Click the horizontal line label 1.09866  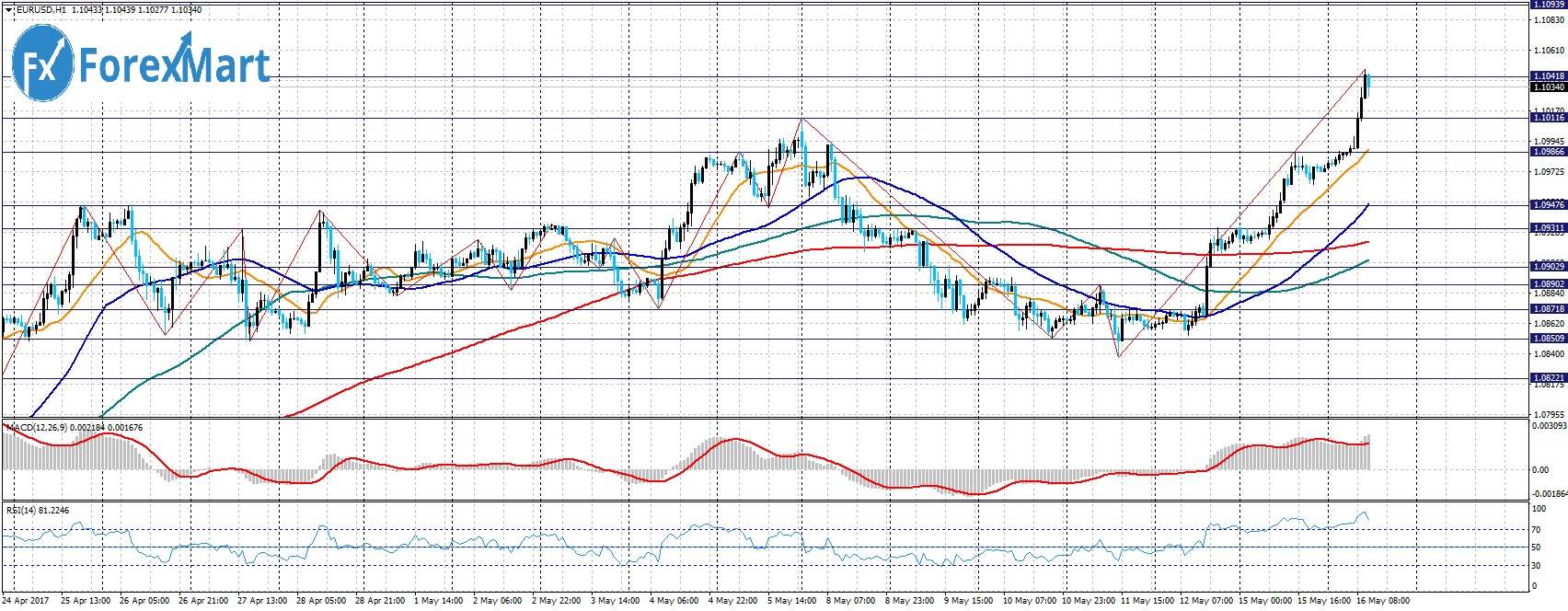pos(1548,152)
